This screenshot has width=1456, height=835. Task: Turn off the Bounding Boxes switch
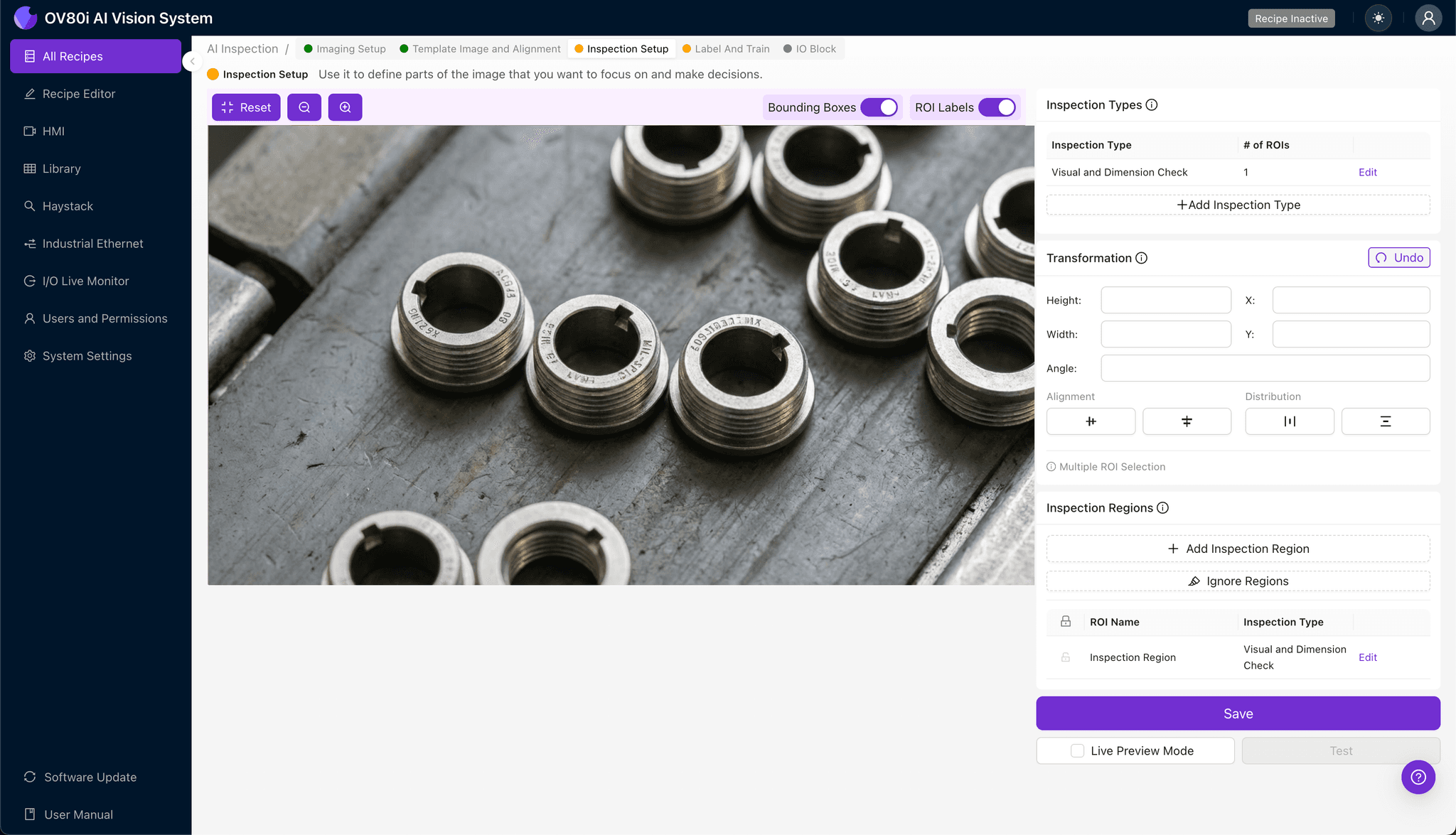879,107
